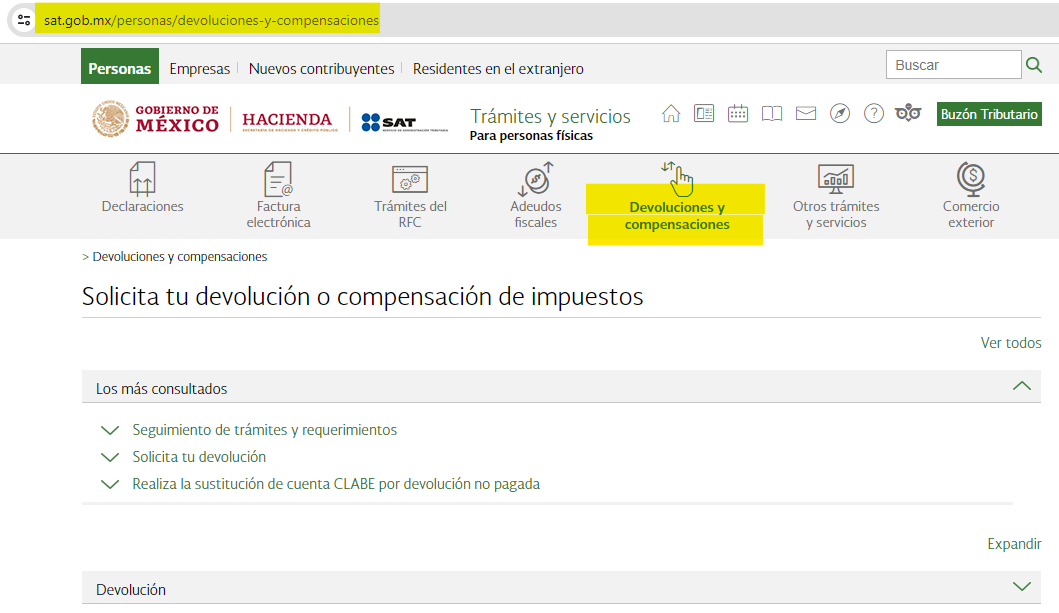Screen dimensions: 1059x613
Task: Click the Buscar search field
Action: pos(953,65)
